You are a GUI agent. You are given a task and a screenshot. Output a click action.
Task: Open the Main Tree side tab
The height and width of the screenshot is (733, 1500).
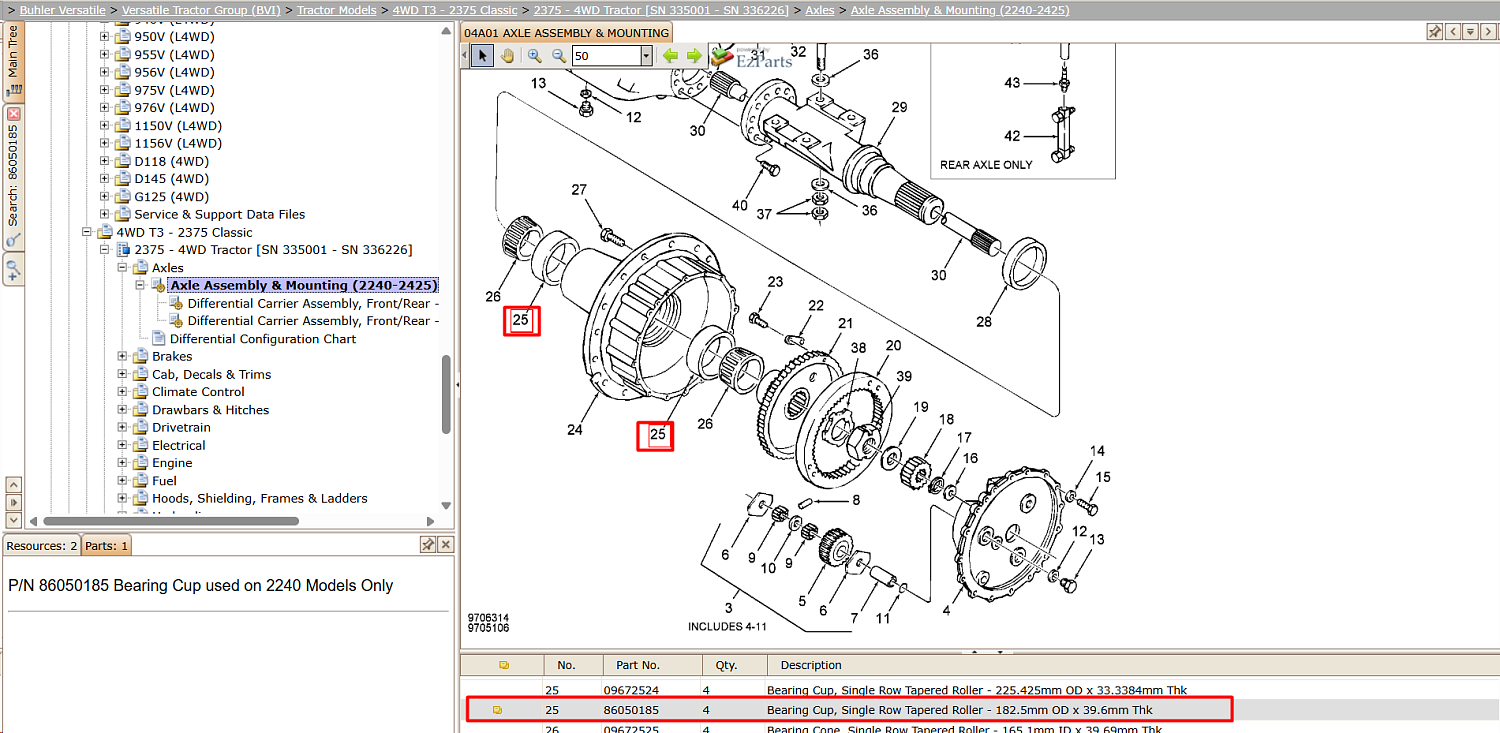pyautogui.click(x=13, y=61)
